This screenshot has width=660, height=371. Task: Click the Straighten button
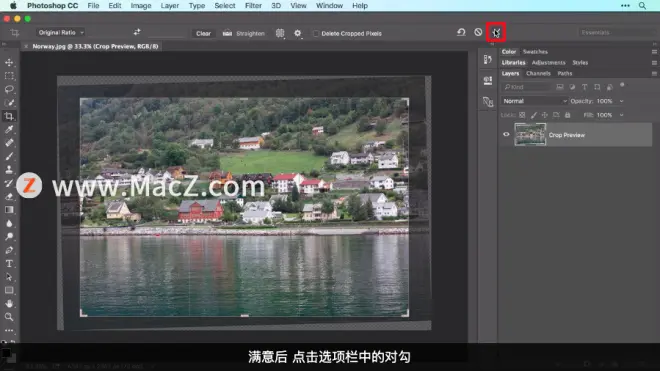tap(244, 33)
